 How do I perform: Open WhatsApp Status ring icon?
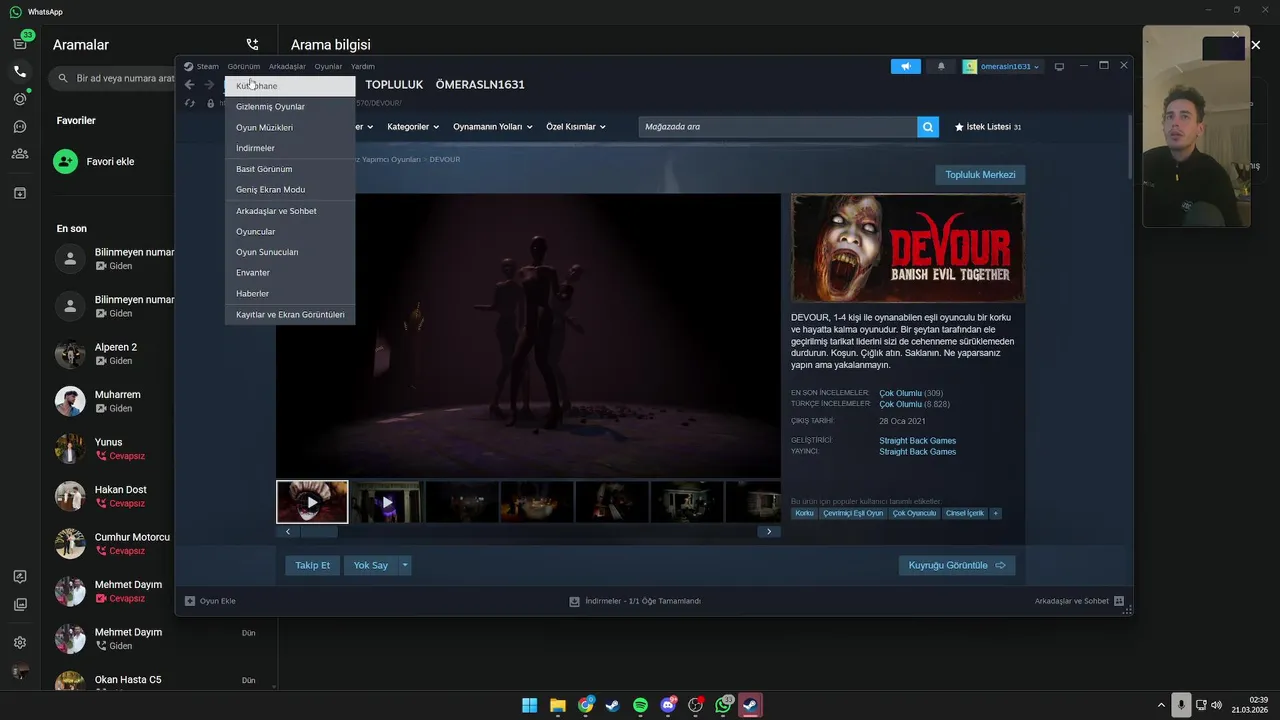point(20,99)
